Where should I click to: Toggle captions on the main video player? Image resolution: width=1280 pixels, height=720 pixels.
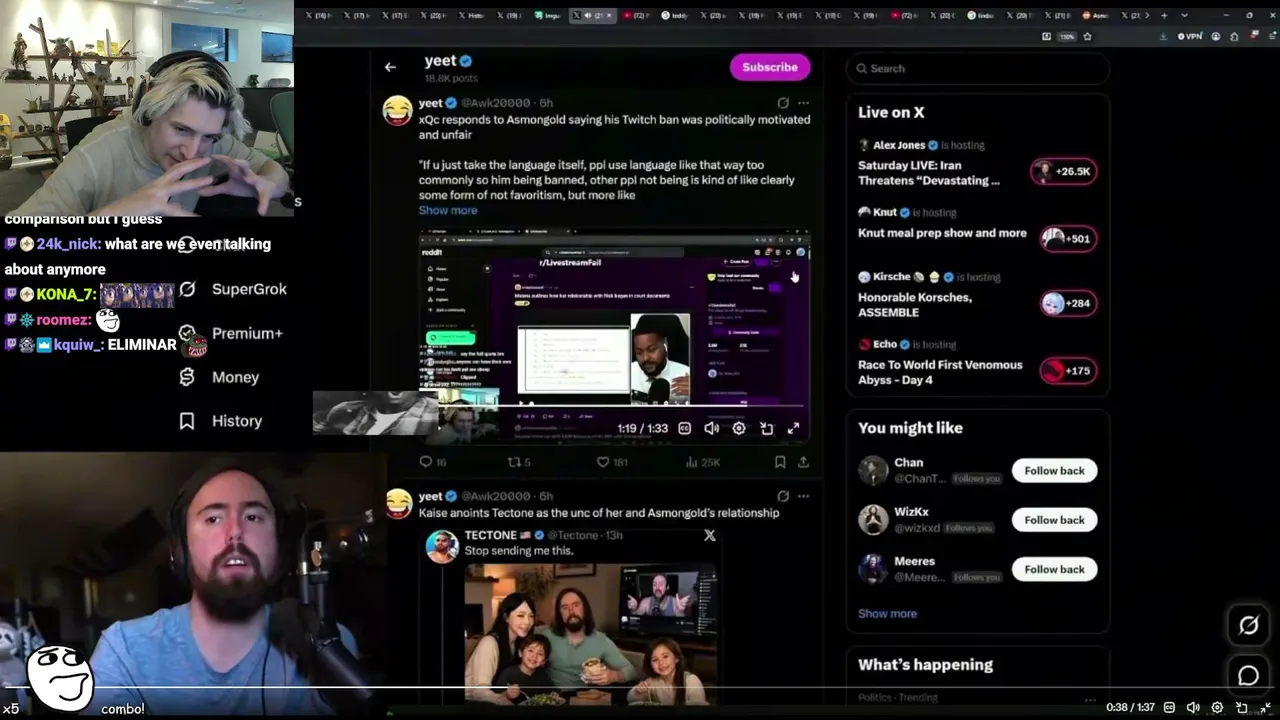pyautogui.click(x=1169, y=708)
